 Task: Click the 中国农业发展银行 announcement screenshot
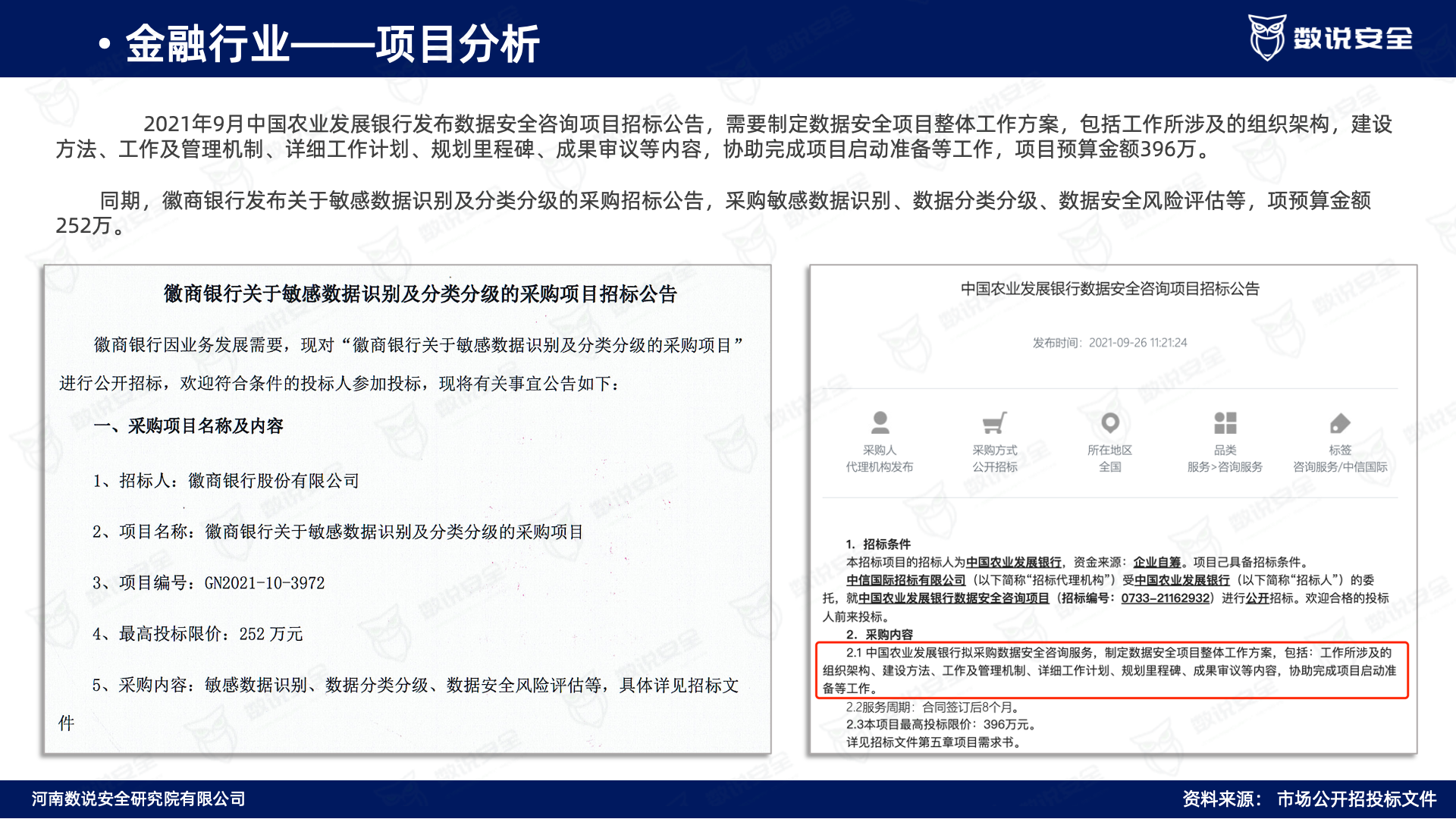(x=1113, y=510)
